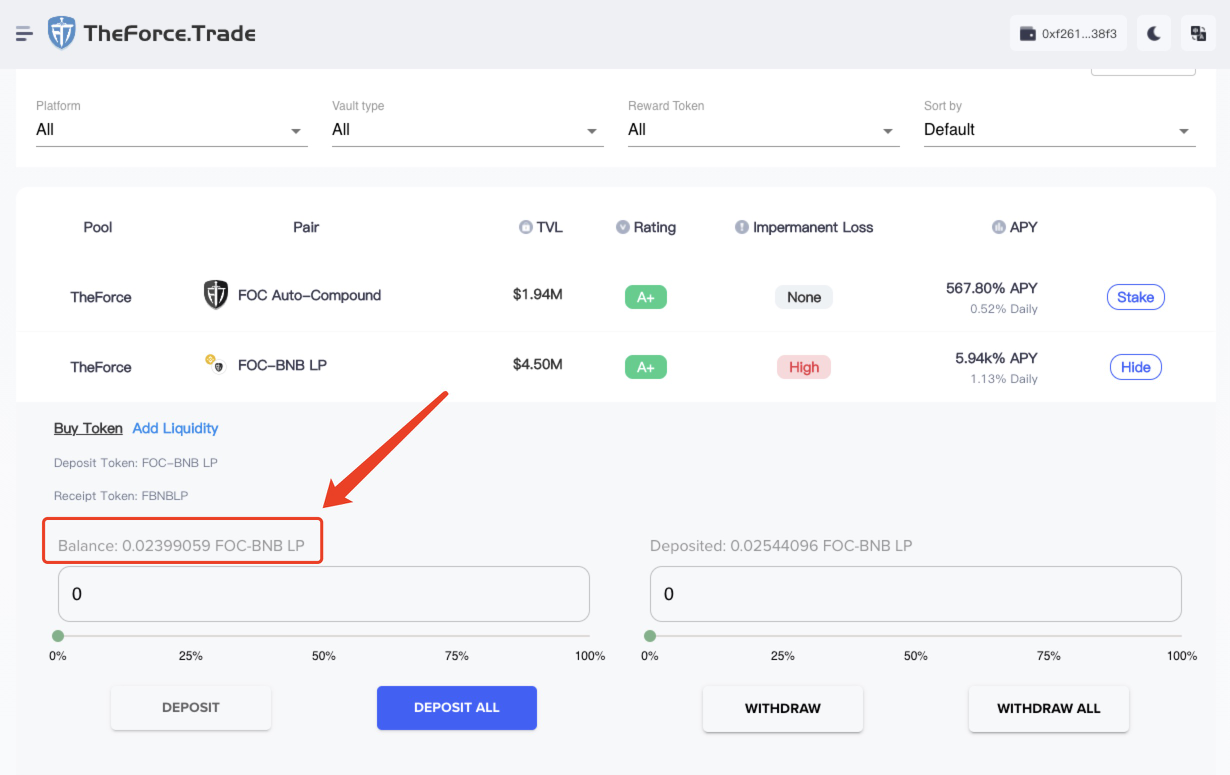Image resolution: width=1230 pixels, height=775 pixels.
Task: Hide the FOC-BNB LP details
Action: point(1135,367)
